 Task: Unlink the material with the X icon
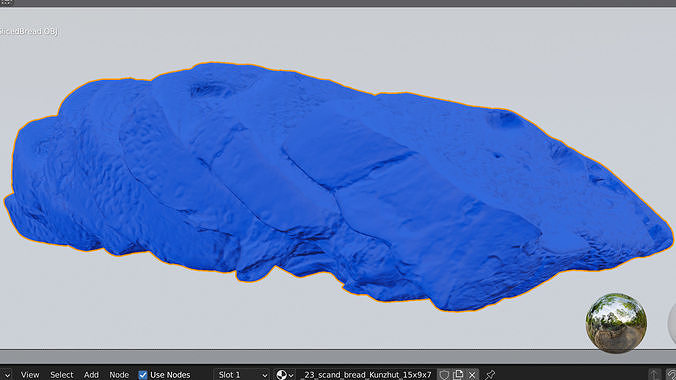472,374
